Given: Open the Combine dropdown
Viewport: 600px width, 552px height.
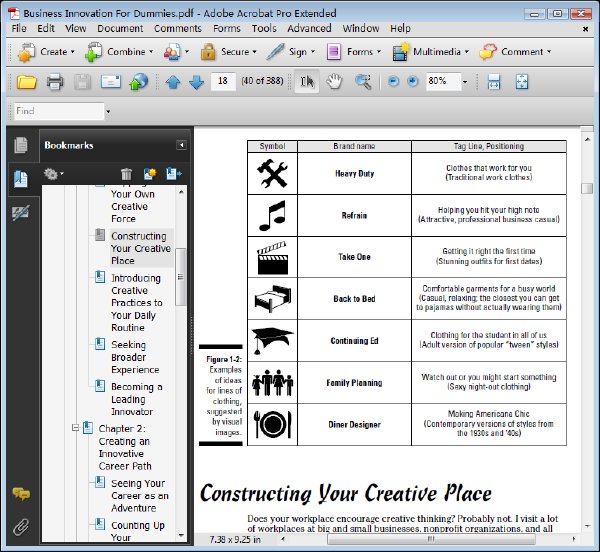Looking at the screenshot, I should coord(119,52).
